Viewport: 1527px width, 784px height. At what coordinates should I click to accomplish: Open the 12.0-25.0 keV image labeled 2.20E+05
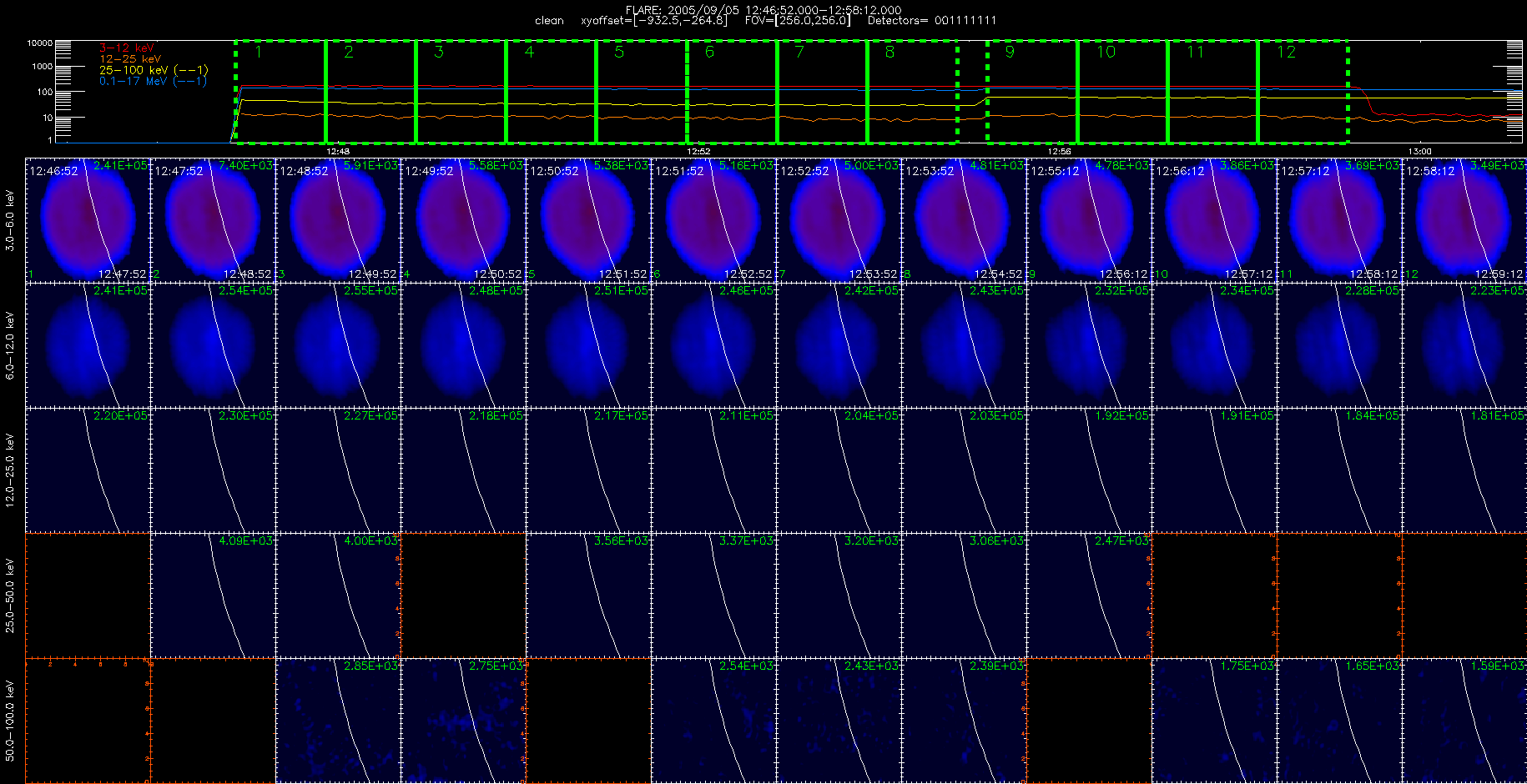[88, 470]
